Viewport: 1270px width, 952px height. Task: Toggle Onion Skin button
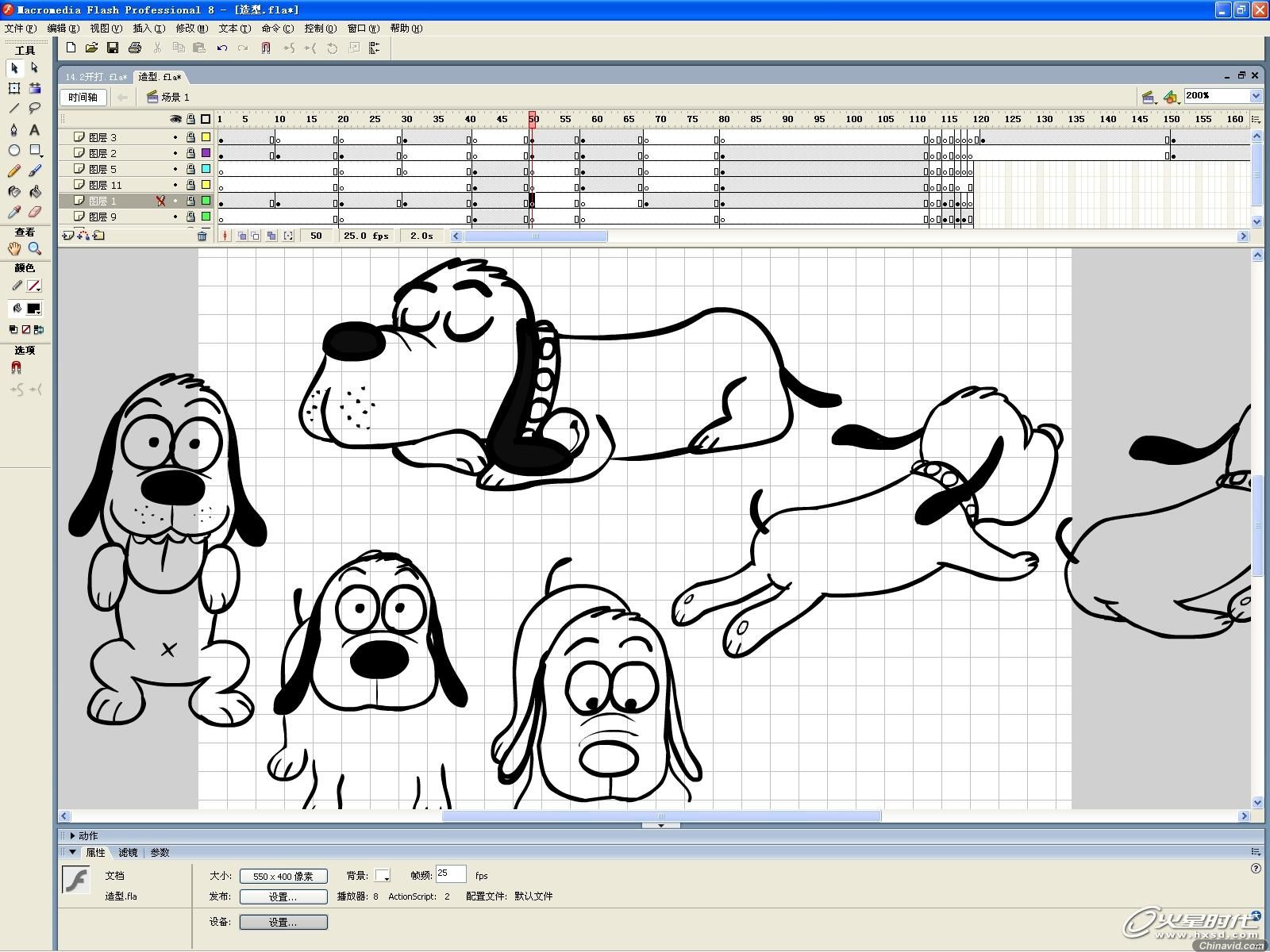click(x=243, y=236)
